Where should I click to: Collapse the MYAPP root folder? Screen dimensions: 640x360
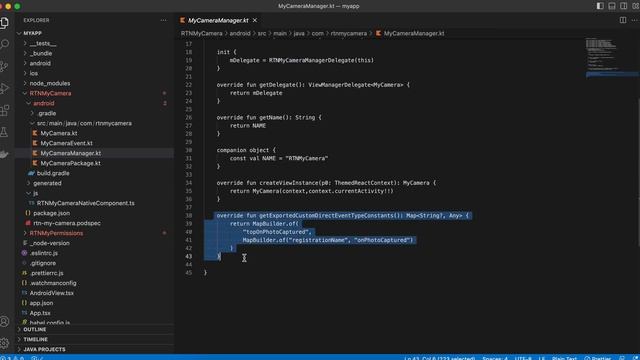(x=19, y=33)
